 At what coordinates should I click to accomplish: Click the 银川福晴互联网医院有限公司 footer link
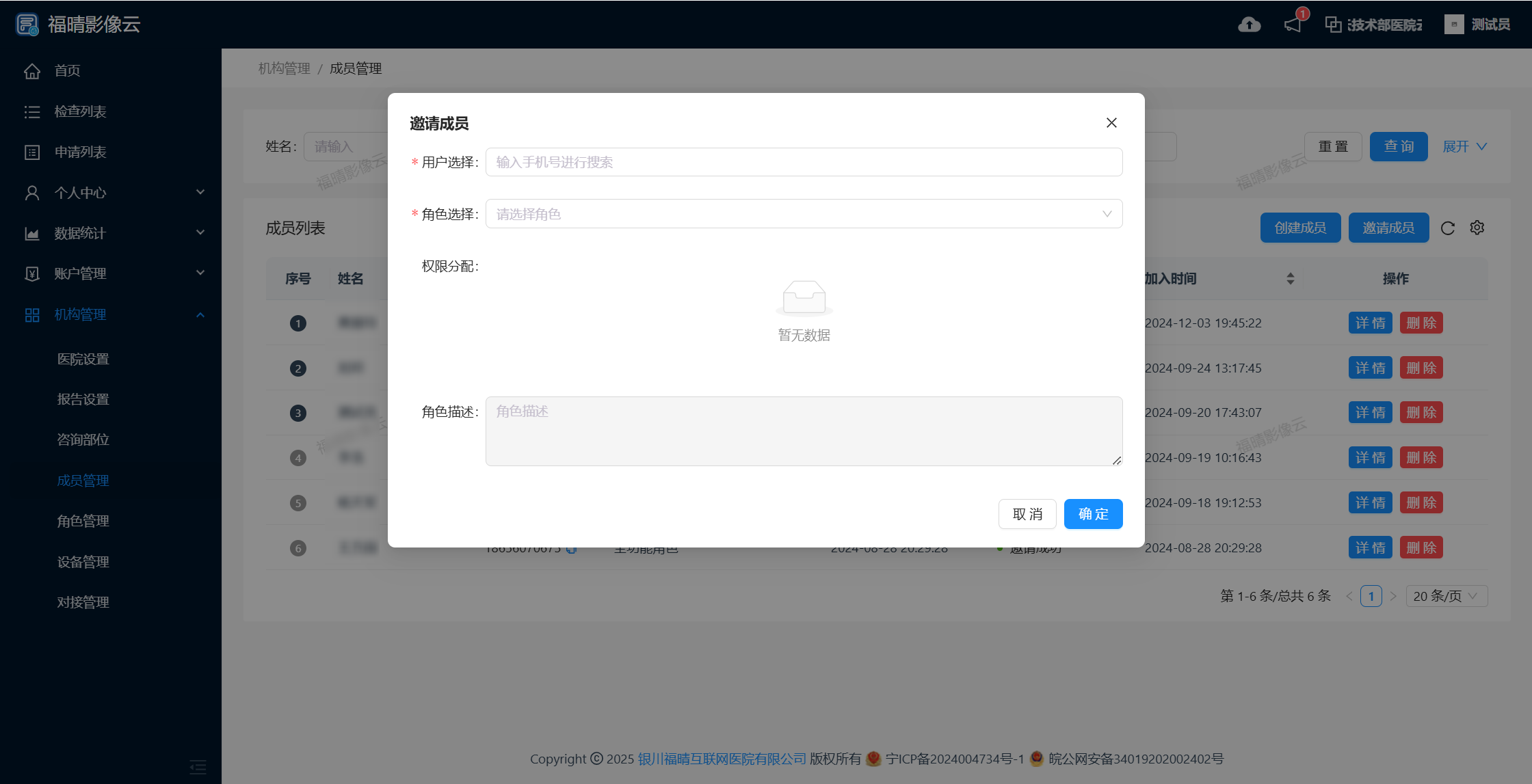[x=722, y=759]
